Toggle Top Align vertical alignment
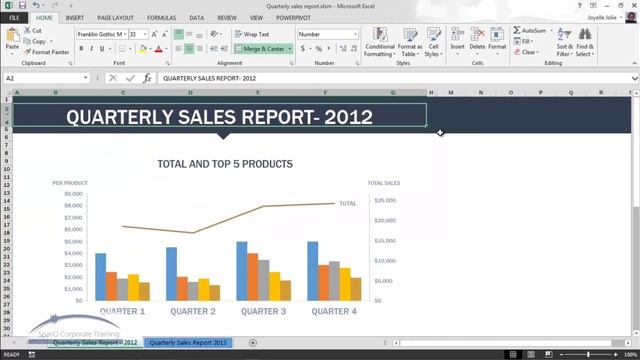 pos(179,34)
